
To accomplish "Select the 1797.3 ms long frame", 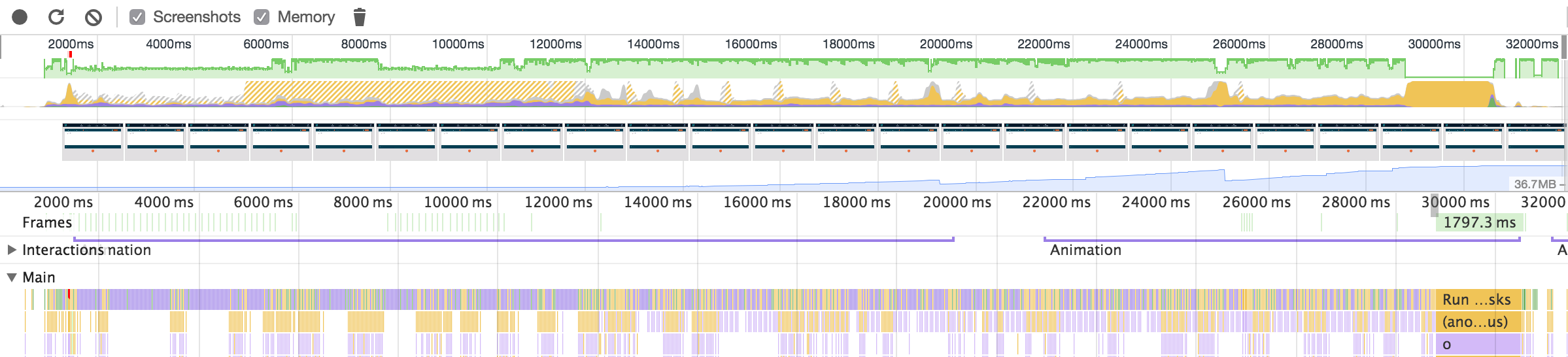I will point(1479,222).
